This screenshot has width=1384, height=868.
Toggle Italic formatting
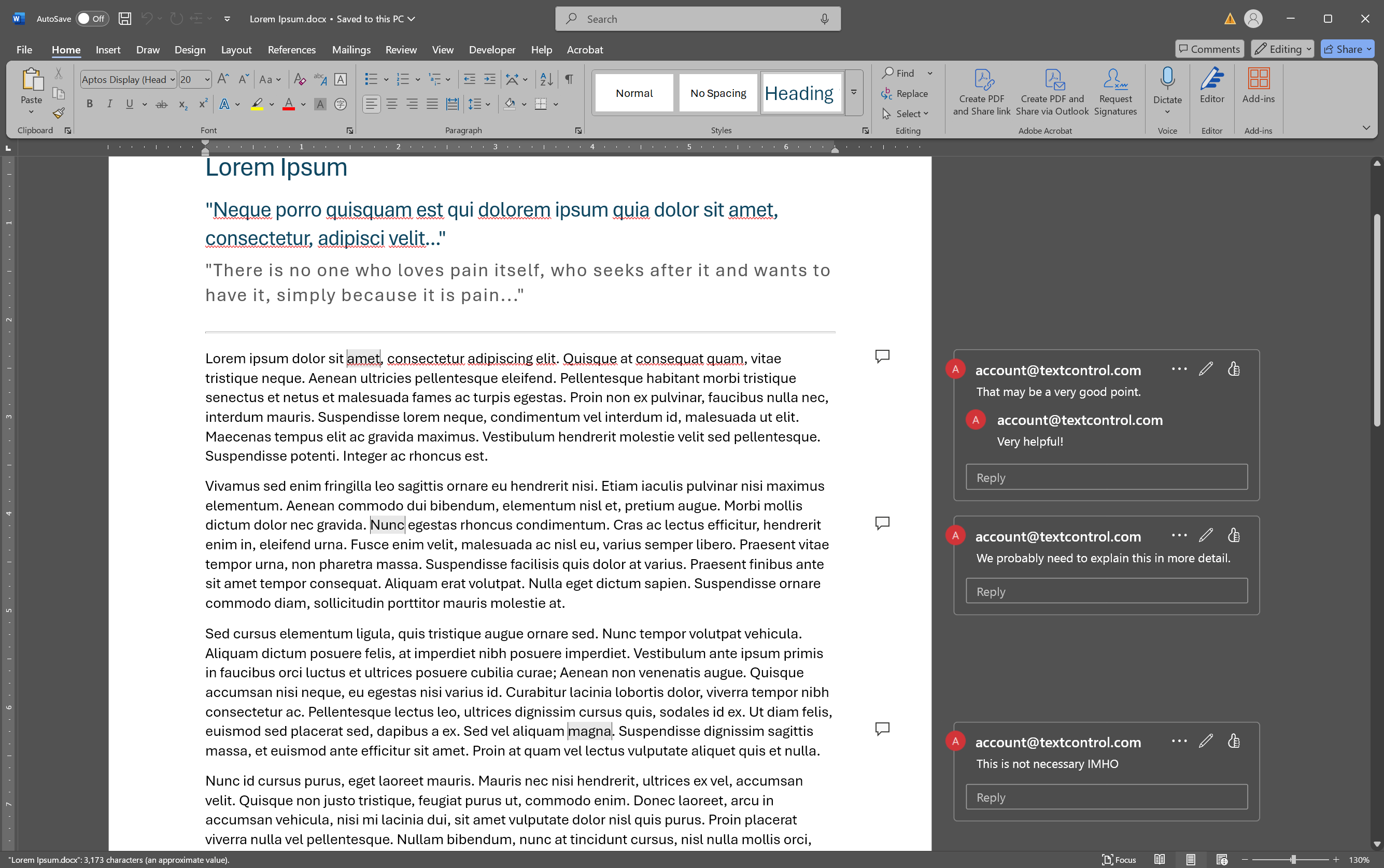pyautogui.click(x=109, y=104)
